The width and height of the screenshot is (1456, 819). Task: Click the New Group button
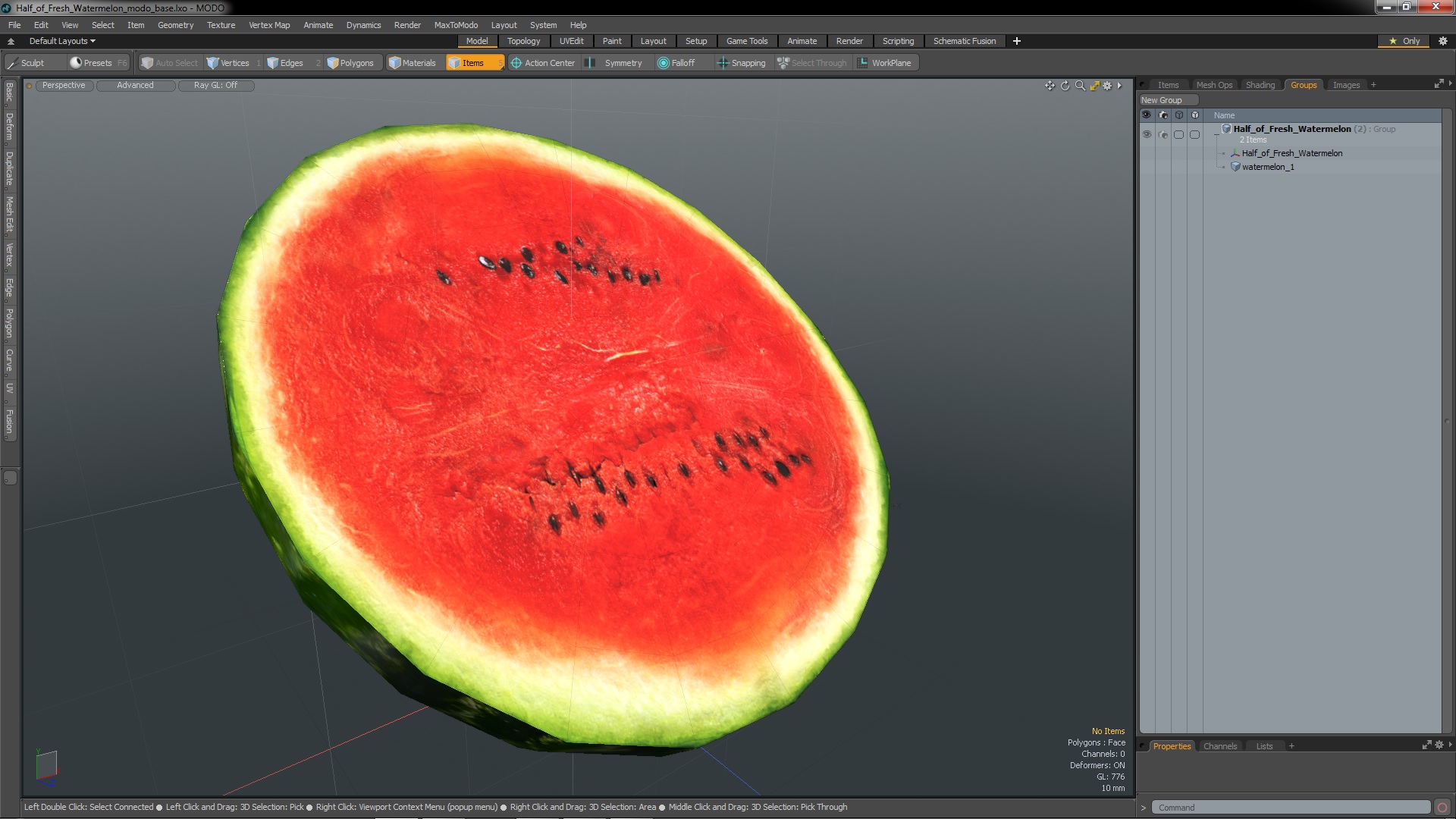click(1168, 100)
